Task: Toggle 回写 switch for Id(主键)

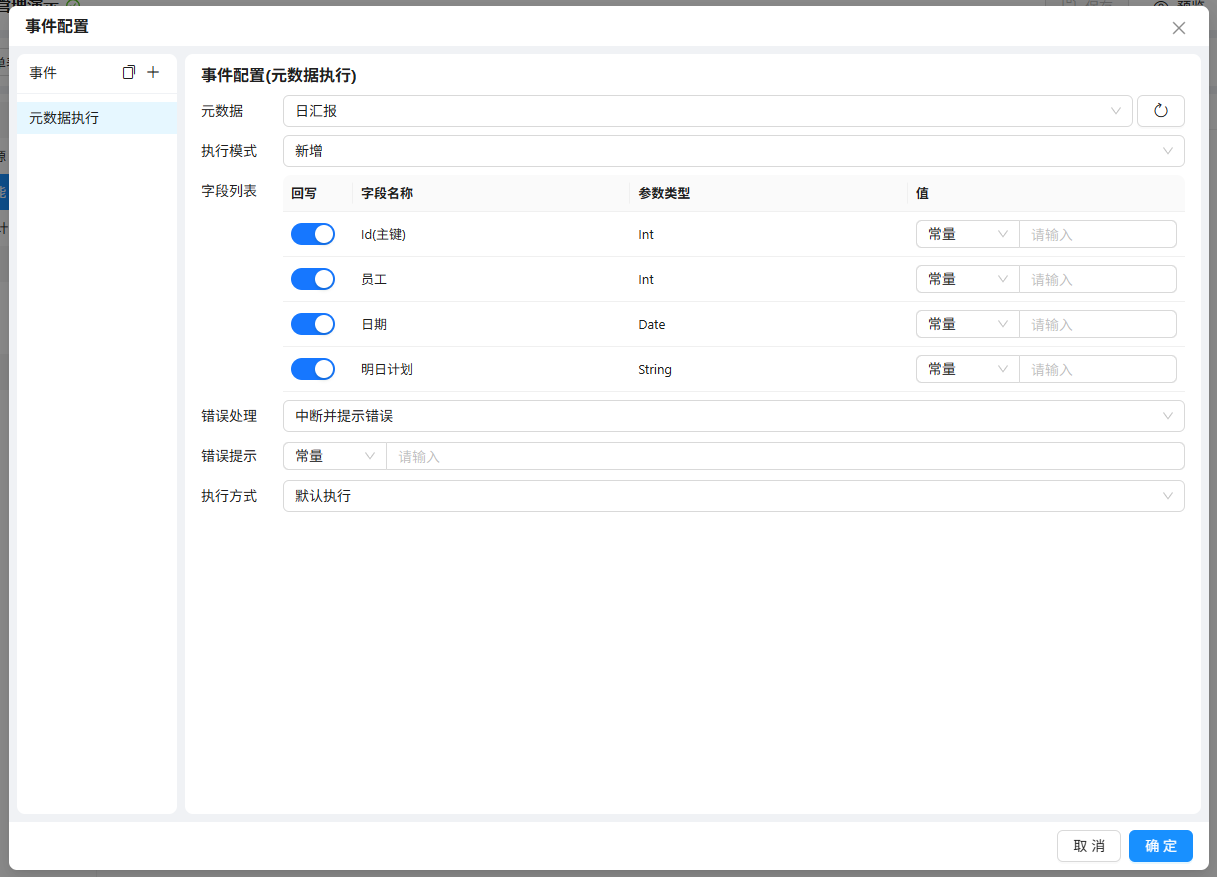Action: [313, 234]
